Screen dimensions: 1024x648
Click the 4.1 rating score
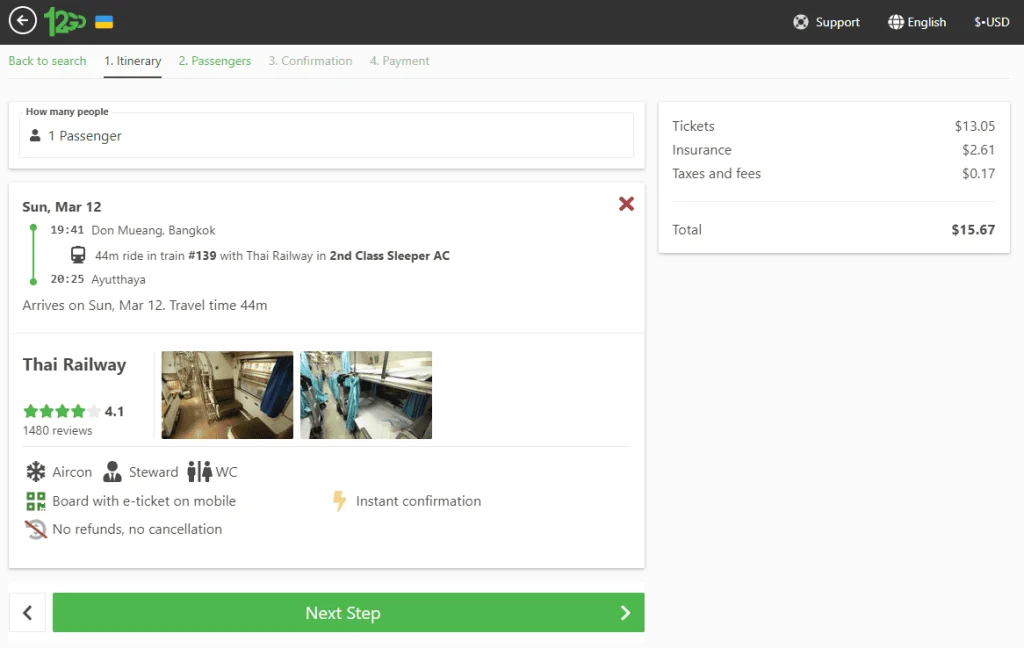pyautogui.click(x=114, y=412)
